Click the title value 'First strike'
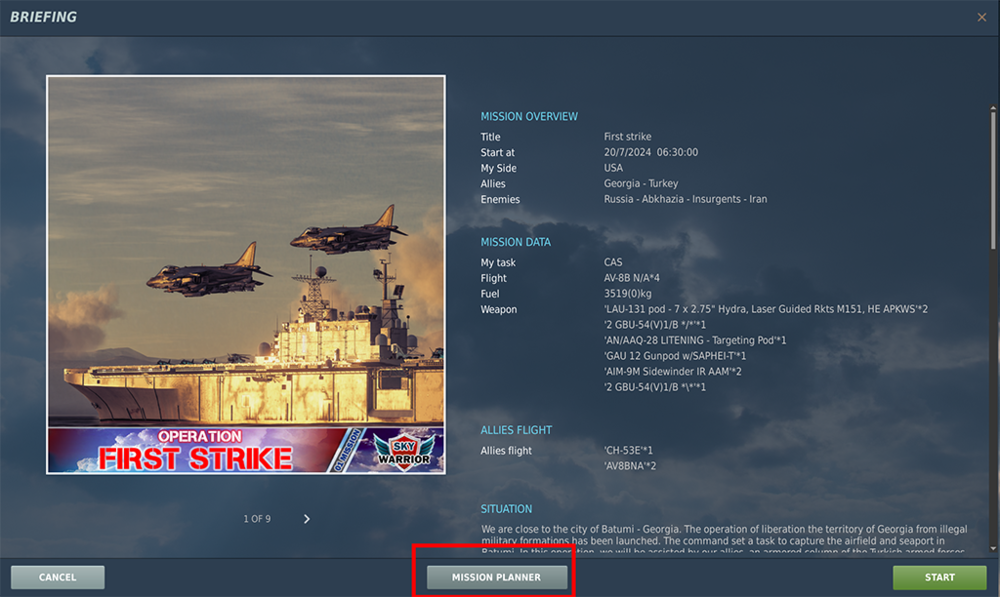Viewport: 1000px width, 597px height. point(628,136)
